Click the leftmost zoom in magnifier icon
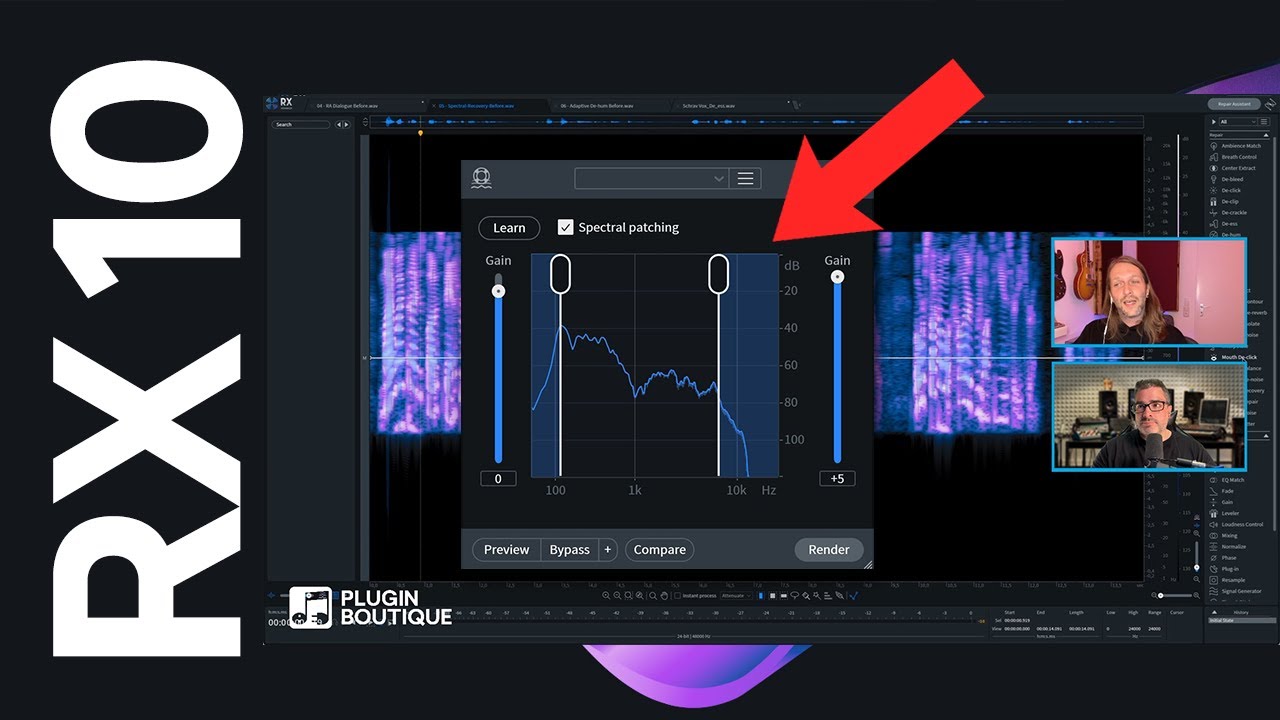 click(606, 596)
